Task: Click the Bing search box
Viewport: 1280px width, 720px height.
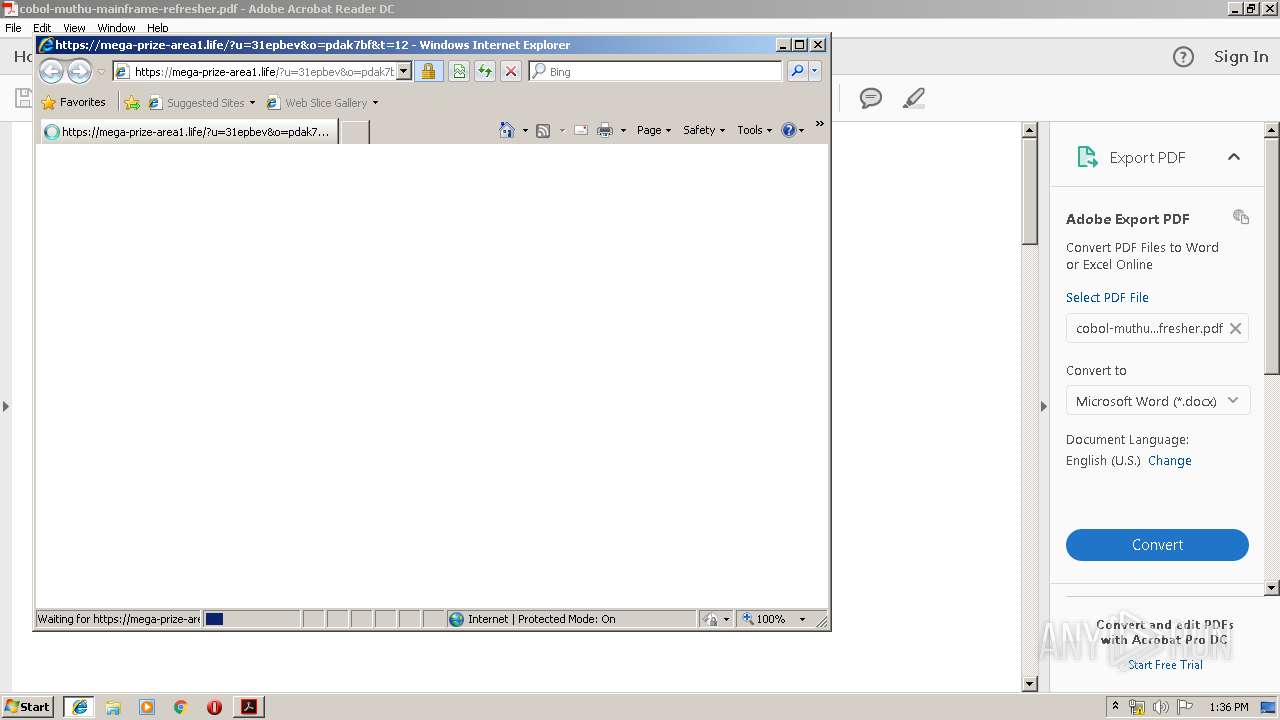Action: click(656, 72)
